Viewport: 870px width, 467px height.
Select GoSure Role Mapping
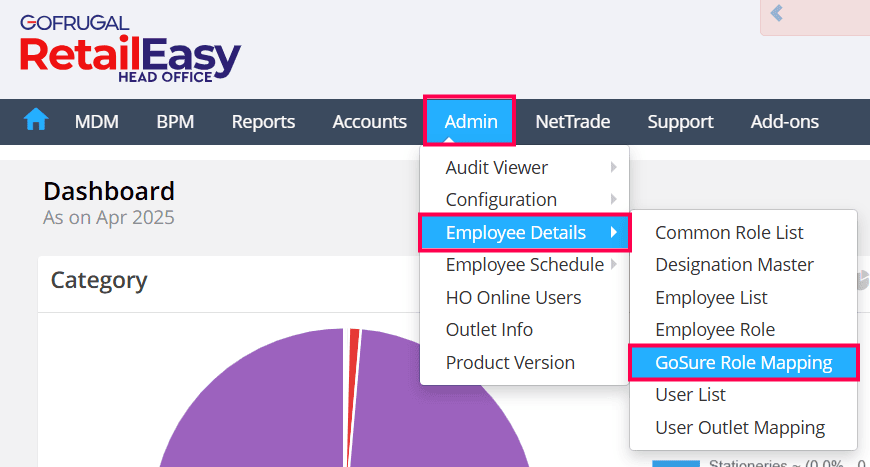point(743,363)
